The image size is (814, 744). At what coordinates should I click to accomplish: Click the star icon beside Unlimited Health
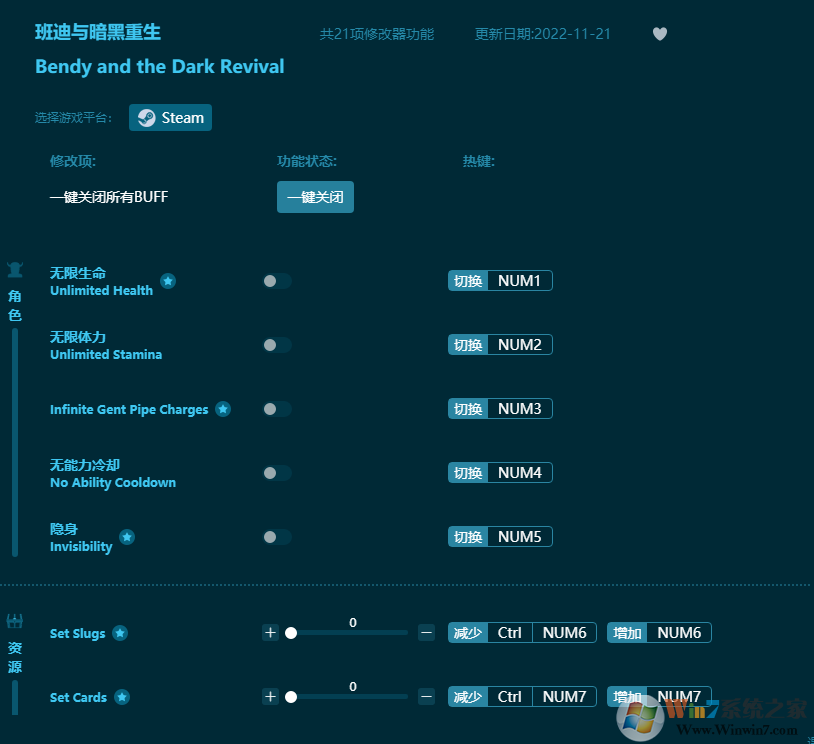[x=168, y=281]
